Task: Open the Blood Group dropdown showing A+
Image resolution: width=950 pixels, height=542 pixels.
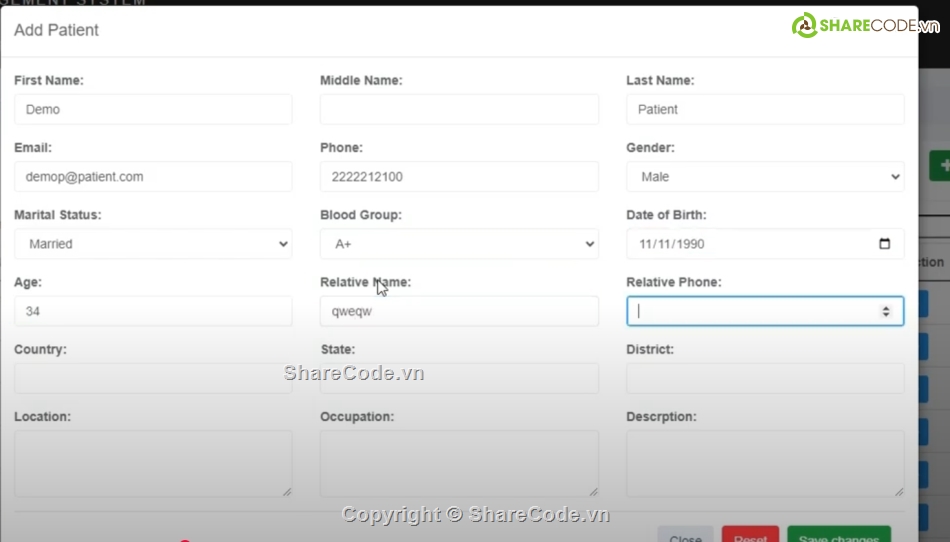Action: [x=459, y=244]
